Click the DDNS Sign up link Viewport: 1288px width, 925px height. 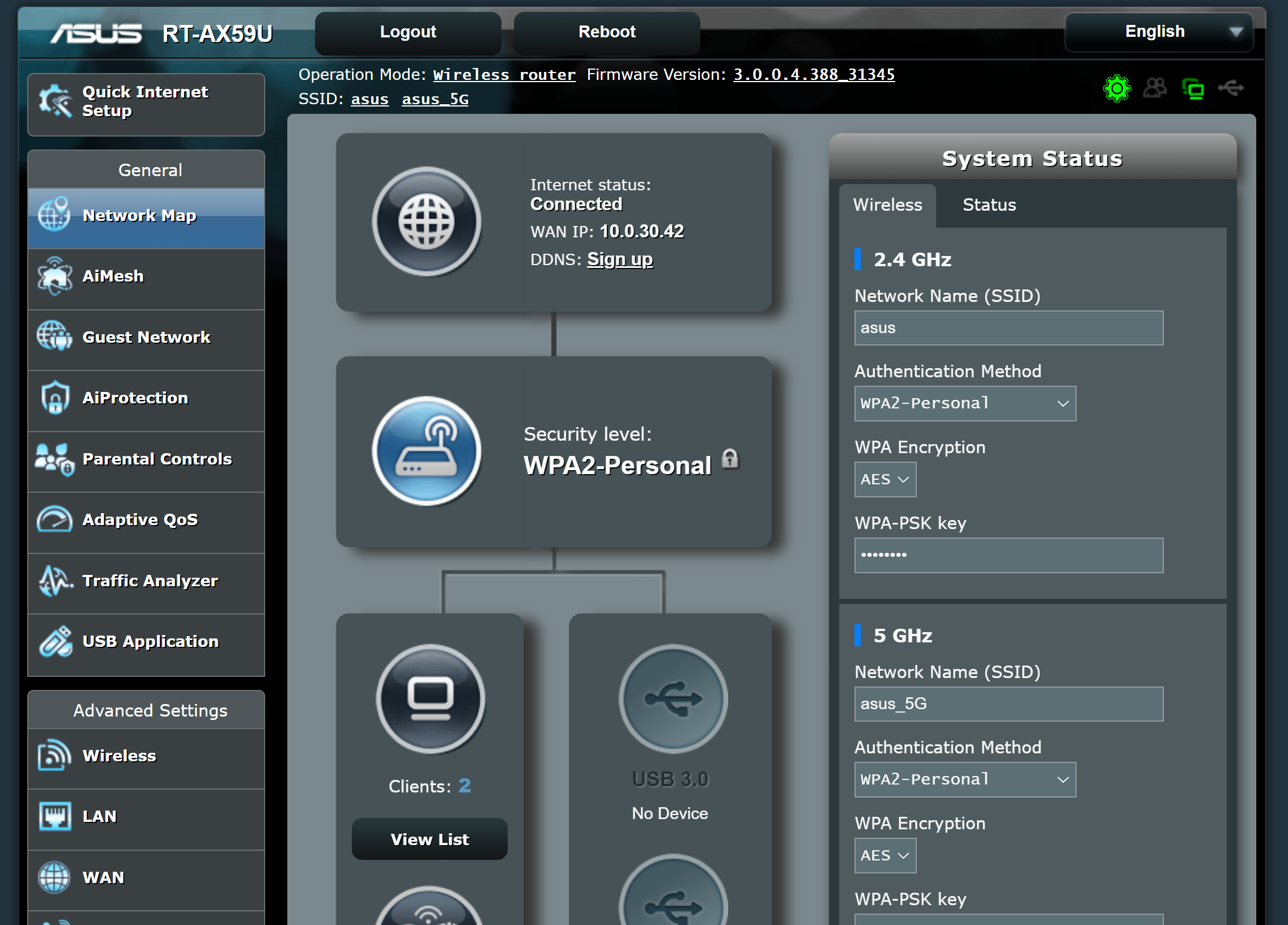619,259
